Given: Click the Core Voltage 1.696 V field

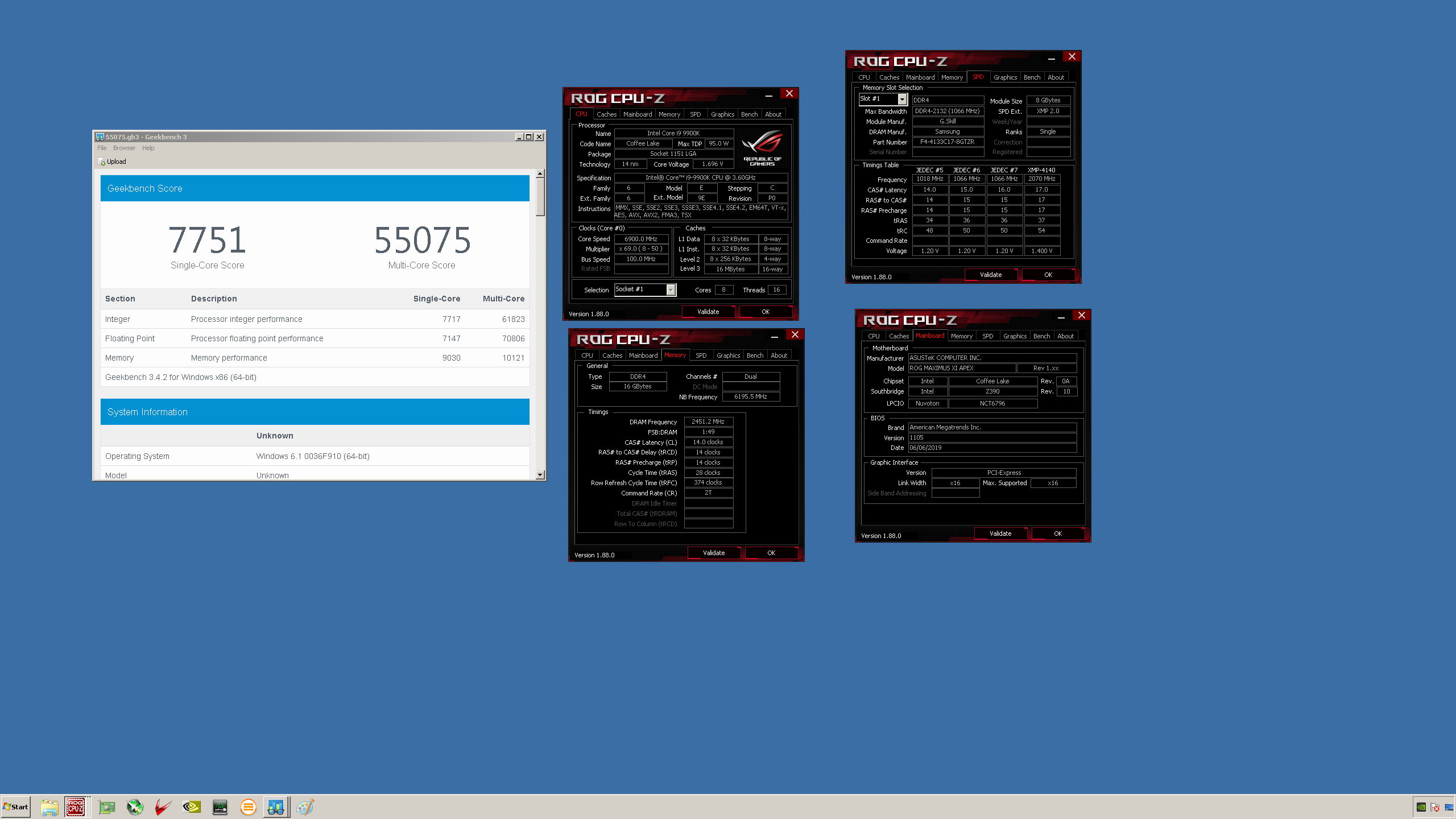Looking at the screenshot, I should click(x=713, y=164).
